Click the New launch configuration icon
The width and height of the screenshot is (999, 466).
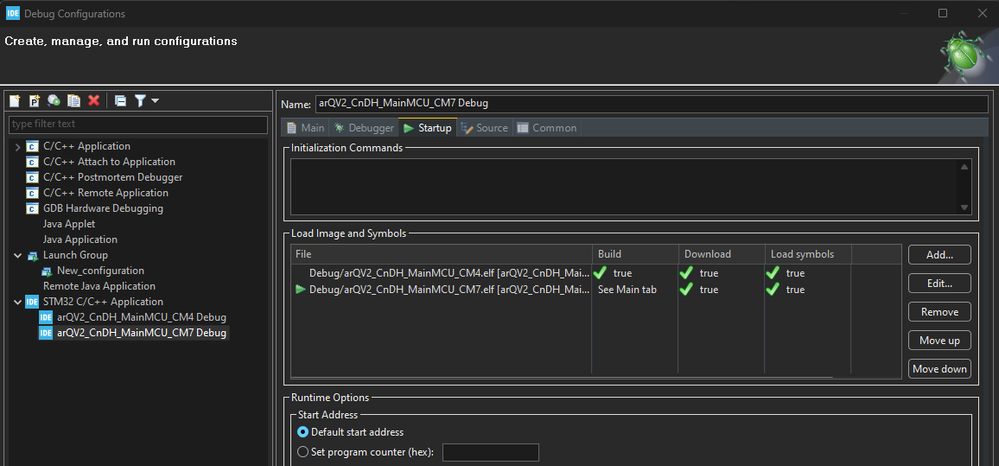pos(14,101)
